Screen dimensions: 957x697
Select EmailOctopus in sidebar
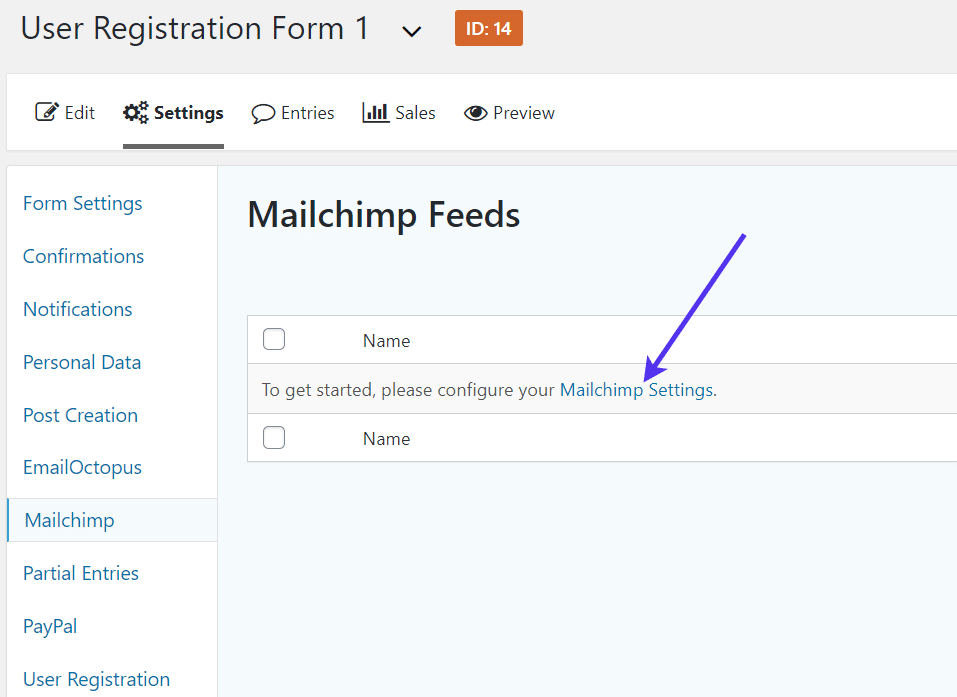pyautogui.click(x=83, y=467)
